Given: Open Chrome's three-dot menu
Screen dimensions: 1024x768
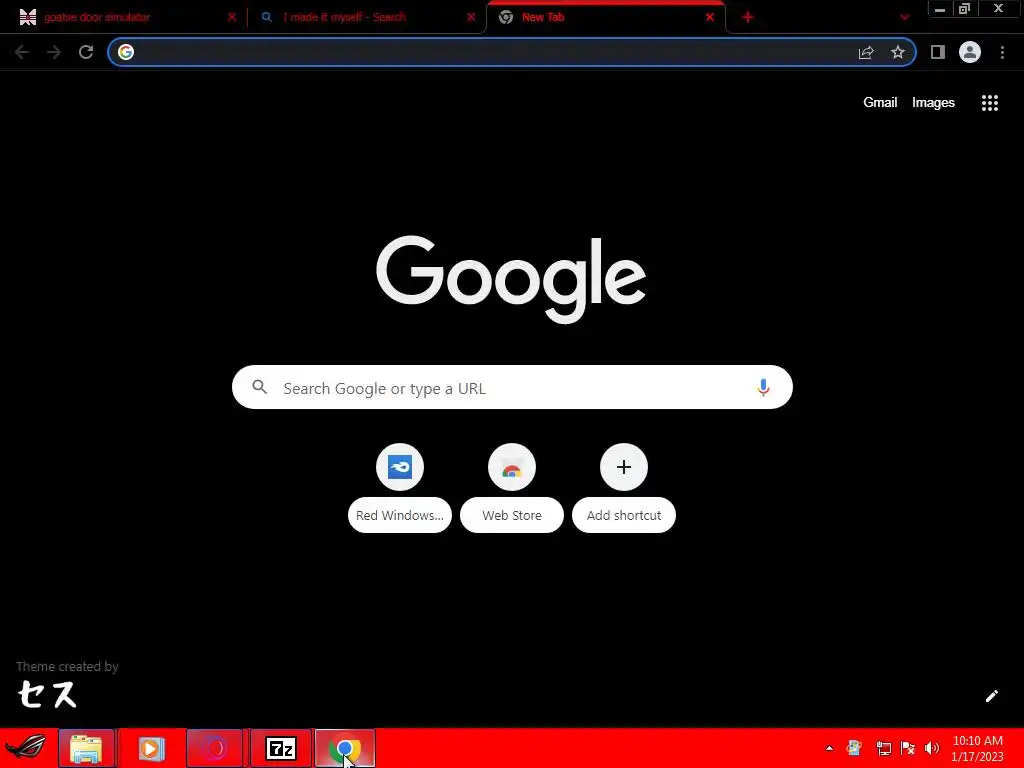Looking at the screenshot, I should pyautogui.click(x=1002, y=52).
